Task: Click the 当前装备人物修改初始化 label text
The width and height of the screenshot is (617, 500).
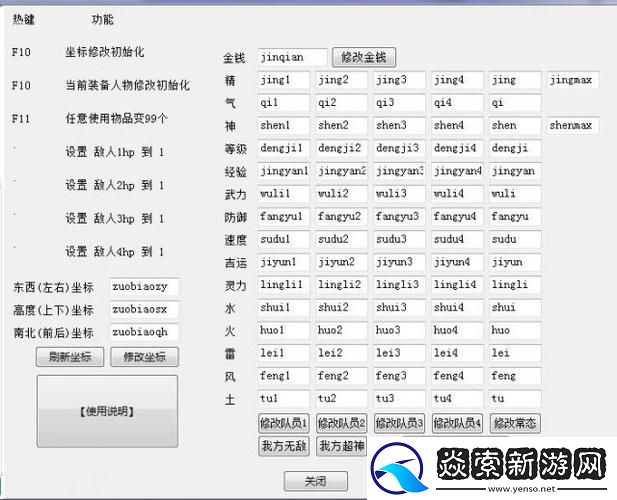Action: [x=127, y=85]
